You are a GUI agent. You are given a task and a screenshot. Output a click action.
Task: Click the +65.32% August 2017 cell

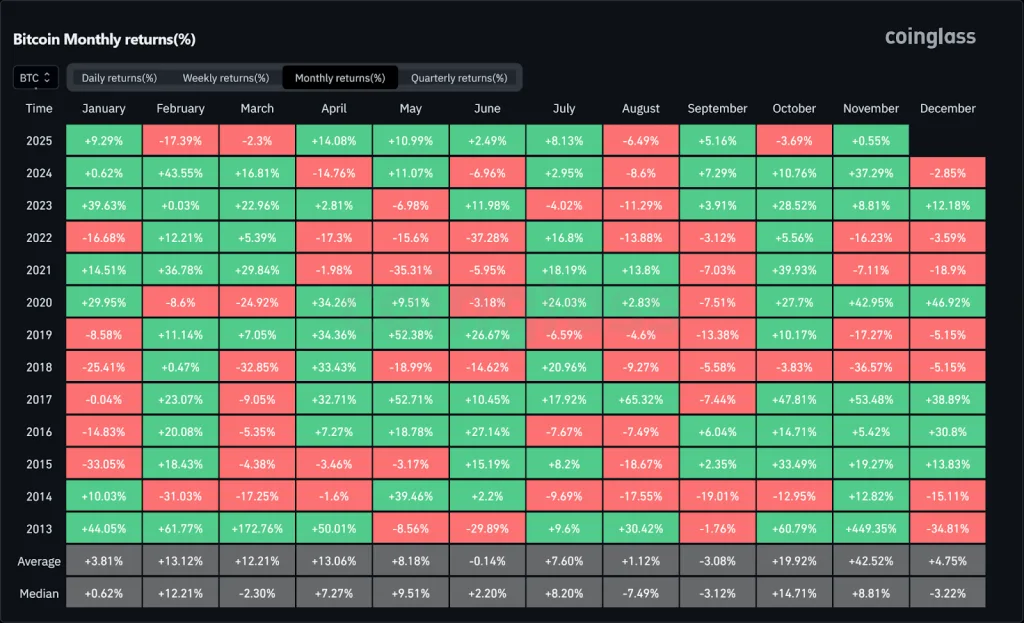pos(640,399)
